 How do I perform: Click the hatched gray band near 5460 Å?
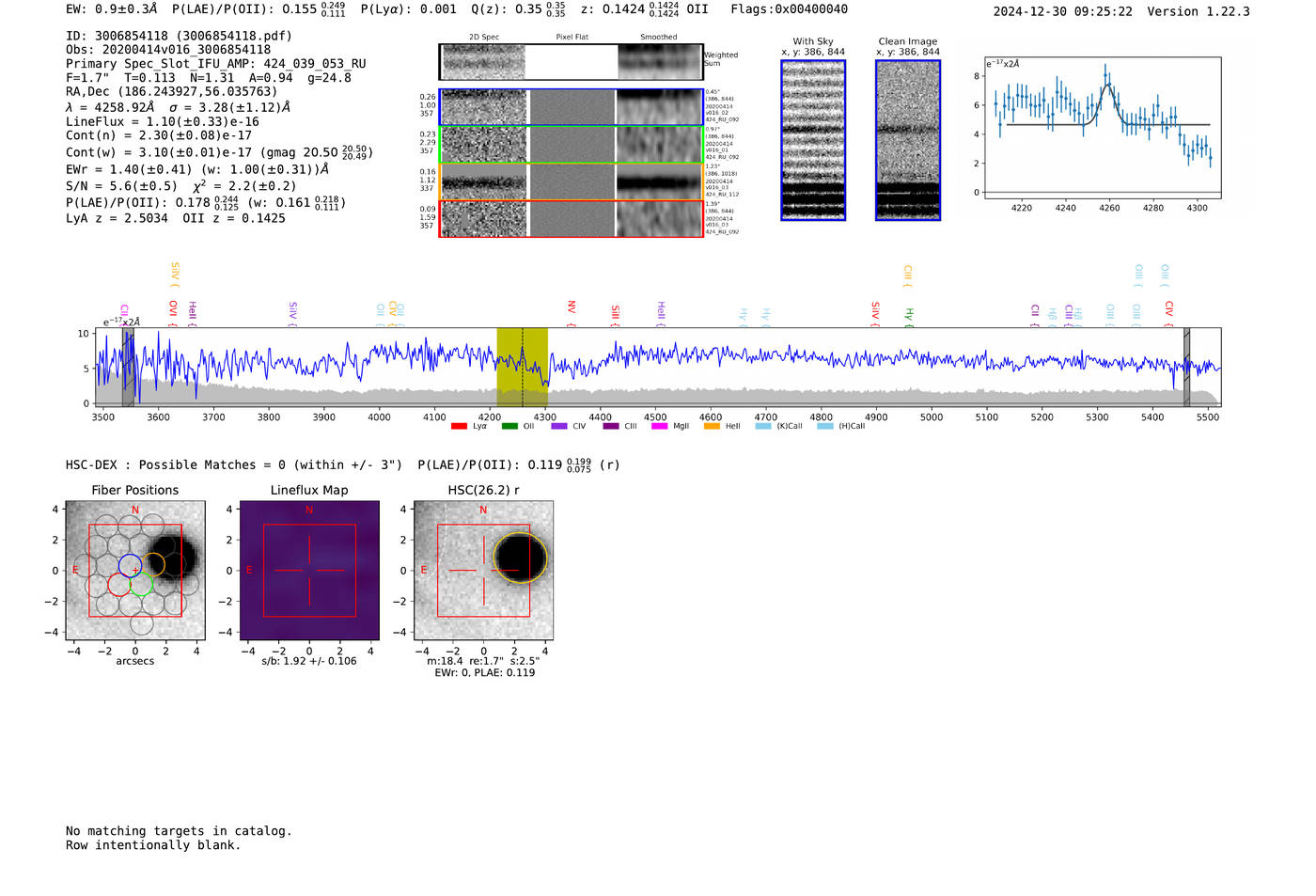(1186, 367)
